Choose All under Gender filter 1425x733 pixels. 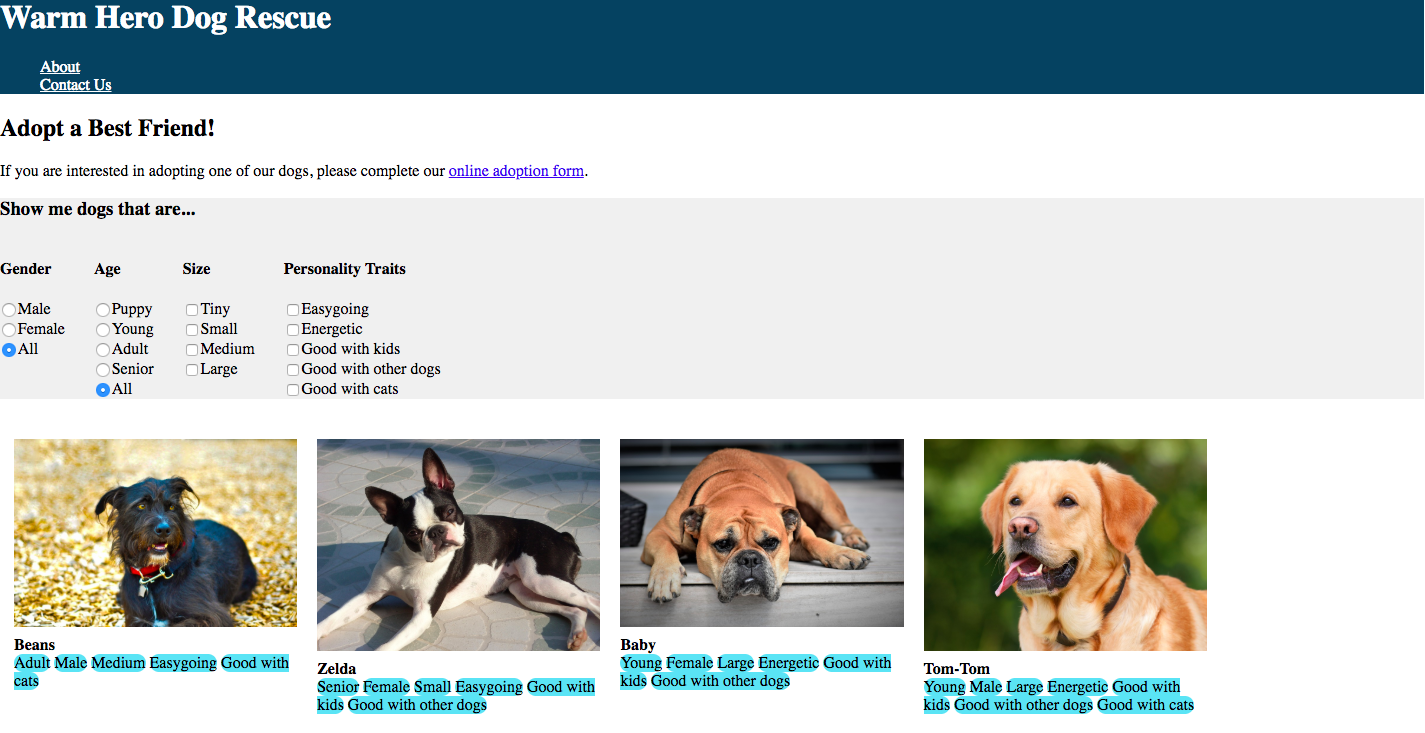coord(9,350)
